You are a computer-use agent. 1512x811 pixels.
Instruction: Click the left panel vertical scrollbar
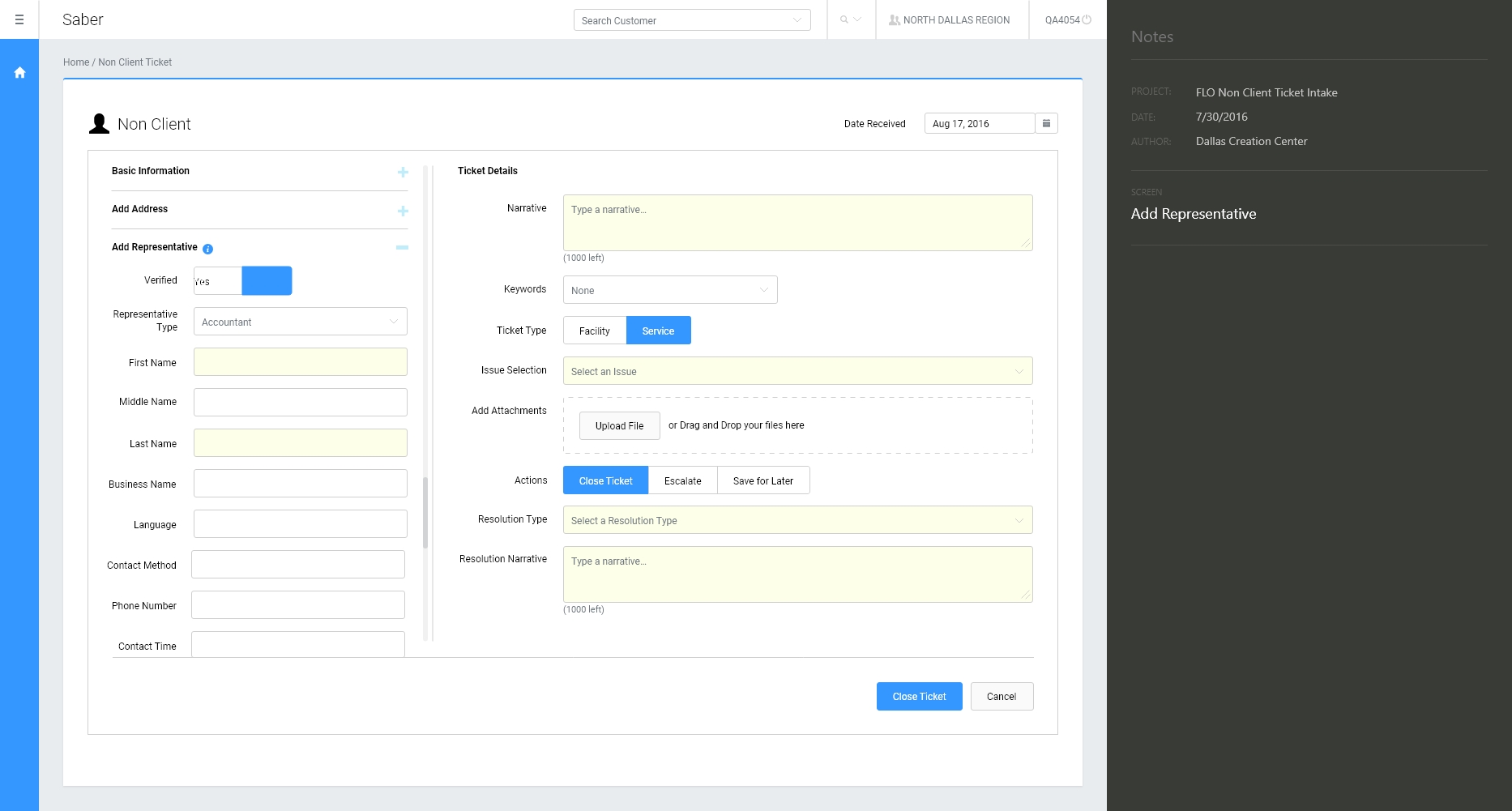coord(425,512)
